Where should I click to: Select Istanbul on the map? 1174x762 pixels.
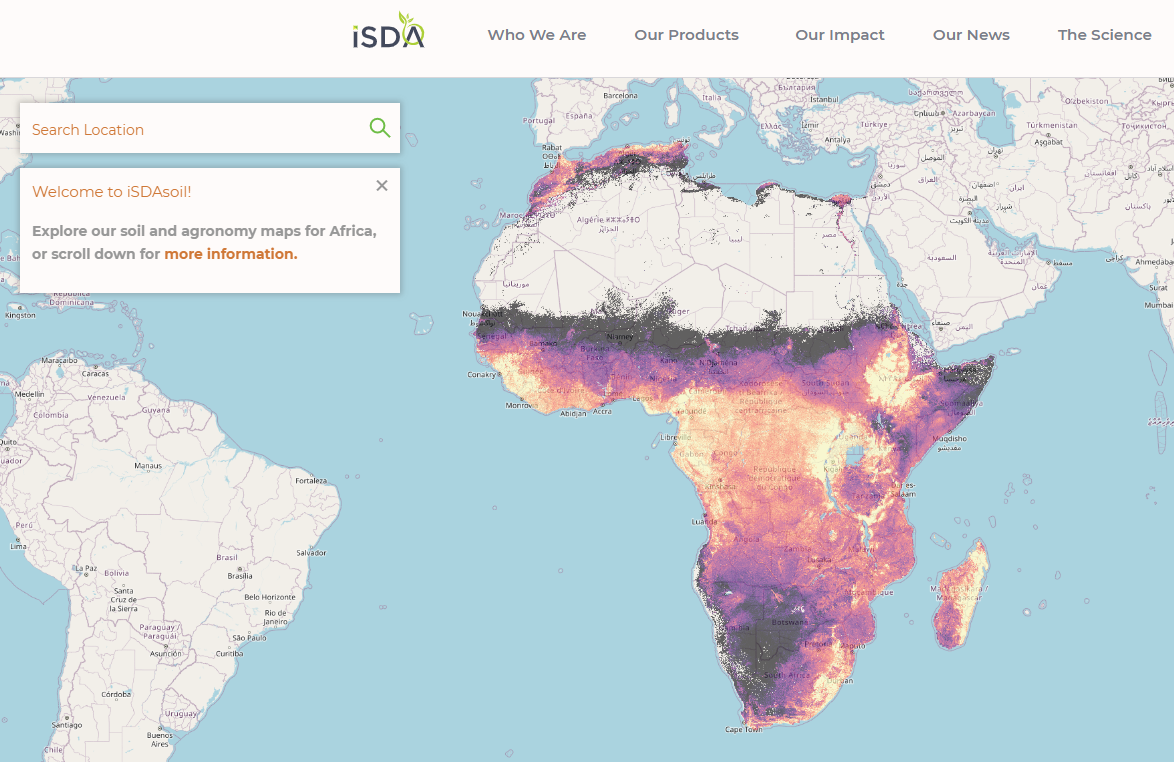coord(824,99)
